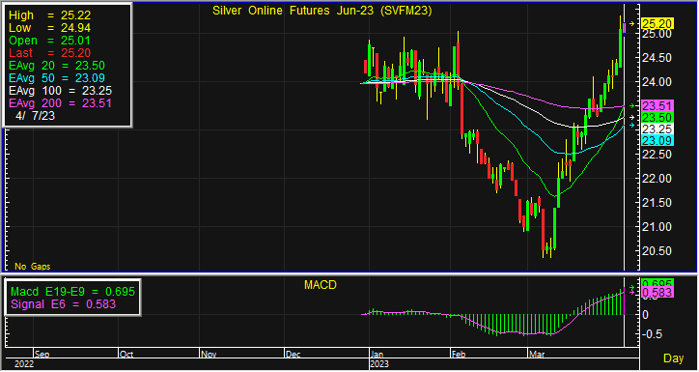The width and height of the screenshot is (699, 372).
Task: Click the -0.5 MACD axis label
Action: coord(651,335)
